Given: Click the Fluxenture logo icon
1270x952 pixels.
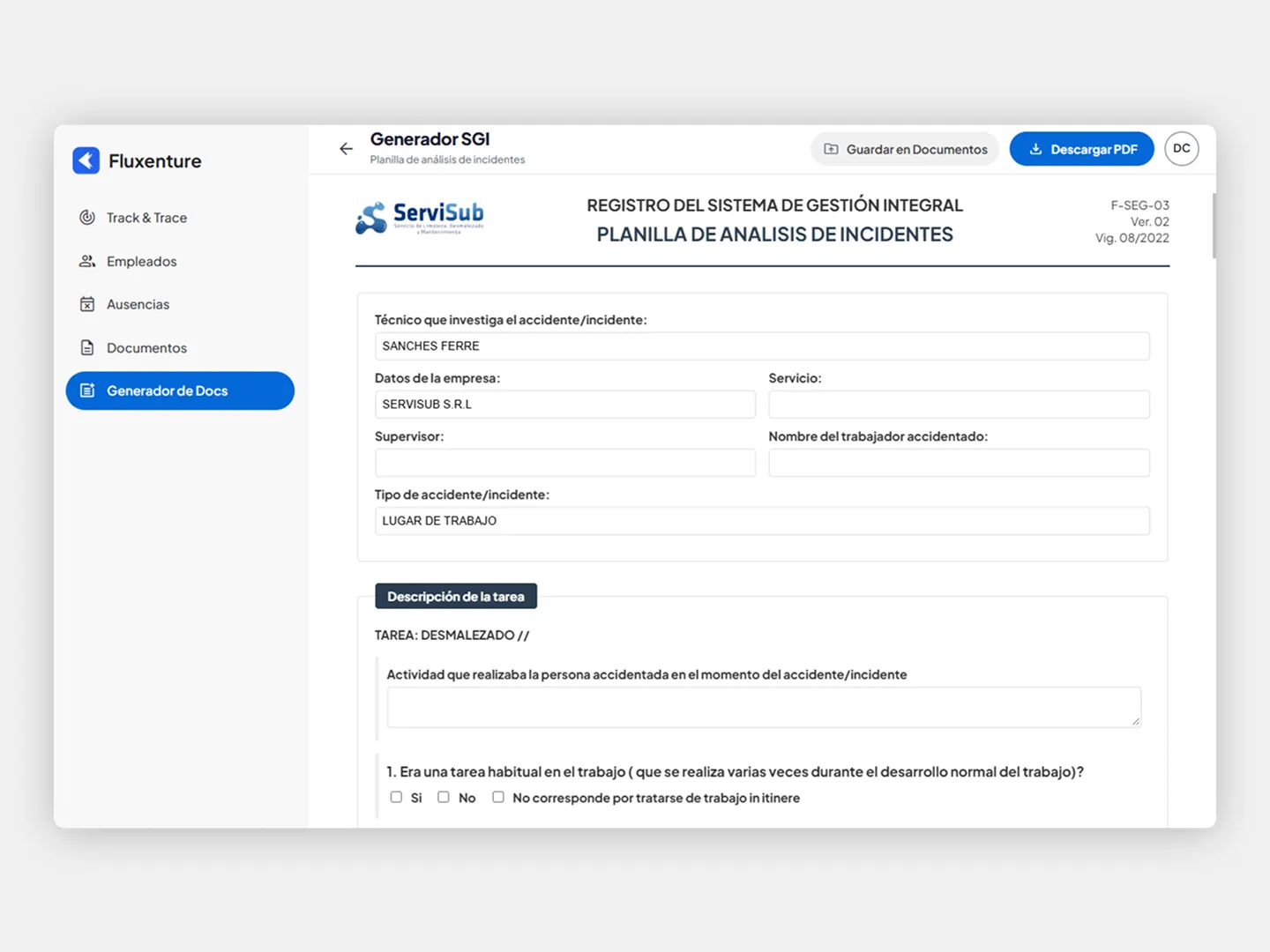Looking at the screenshot, I should tap(86, 160).
